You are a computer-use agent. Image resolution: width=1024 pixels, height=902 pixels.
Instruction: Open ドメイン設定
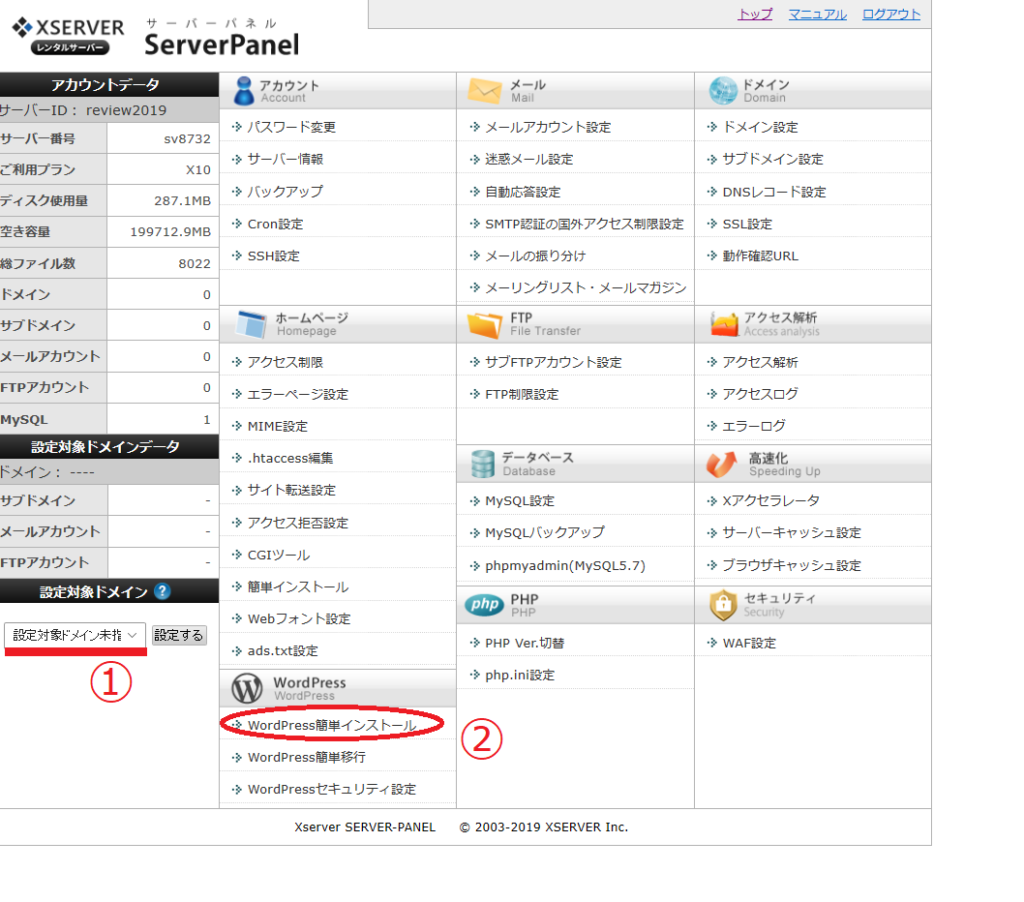click(x=760, y=127)
